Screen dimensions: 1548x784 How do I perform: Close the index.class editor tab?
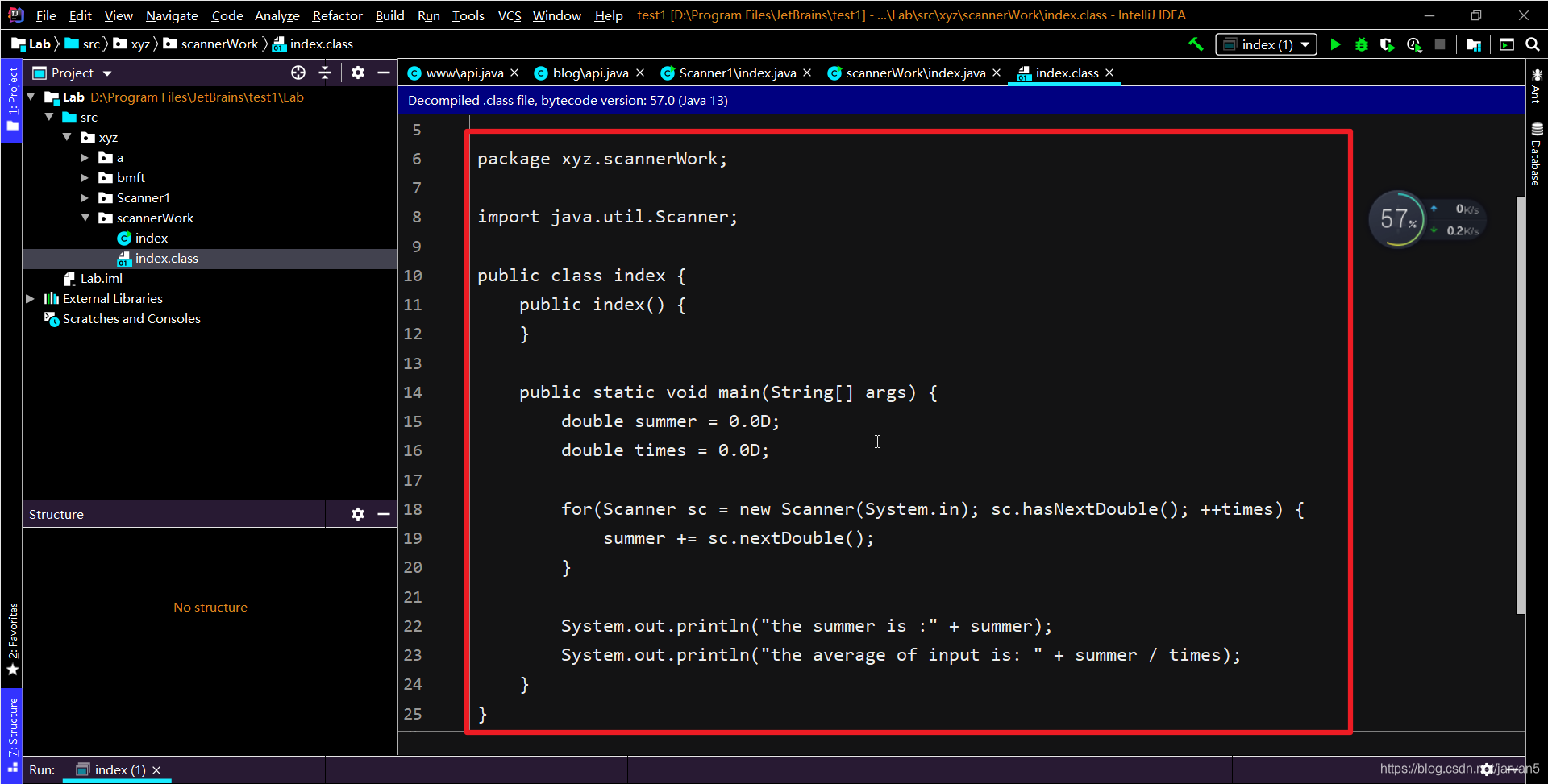pos(1109,73)
